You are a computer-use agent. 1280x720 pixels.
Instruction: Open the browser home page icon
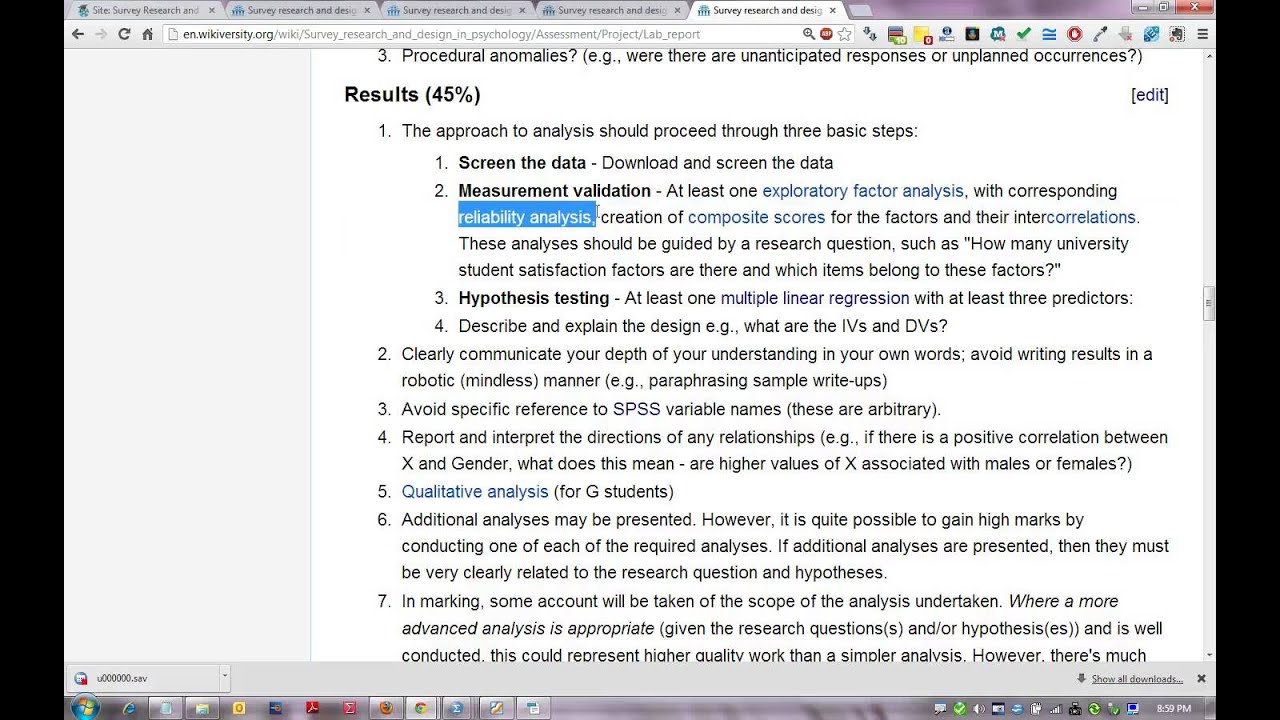(x=147, y=34)
